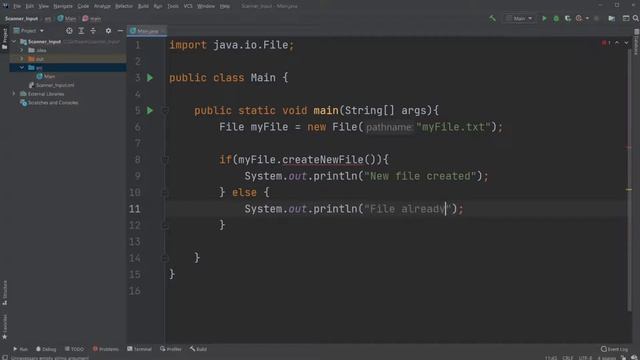Toggle the Structure side tab
The height and width of the screenshot is (360, 640).
pyautogui.click(x=4, y=293)
